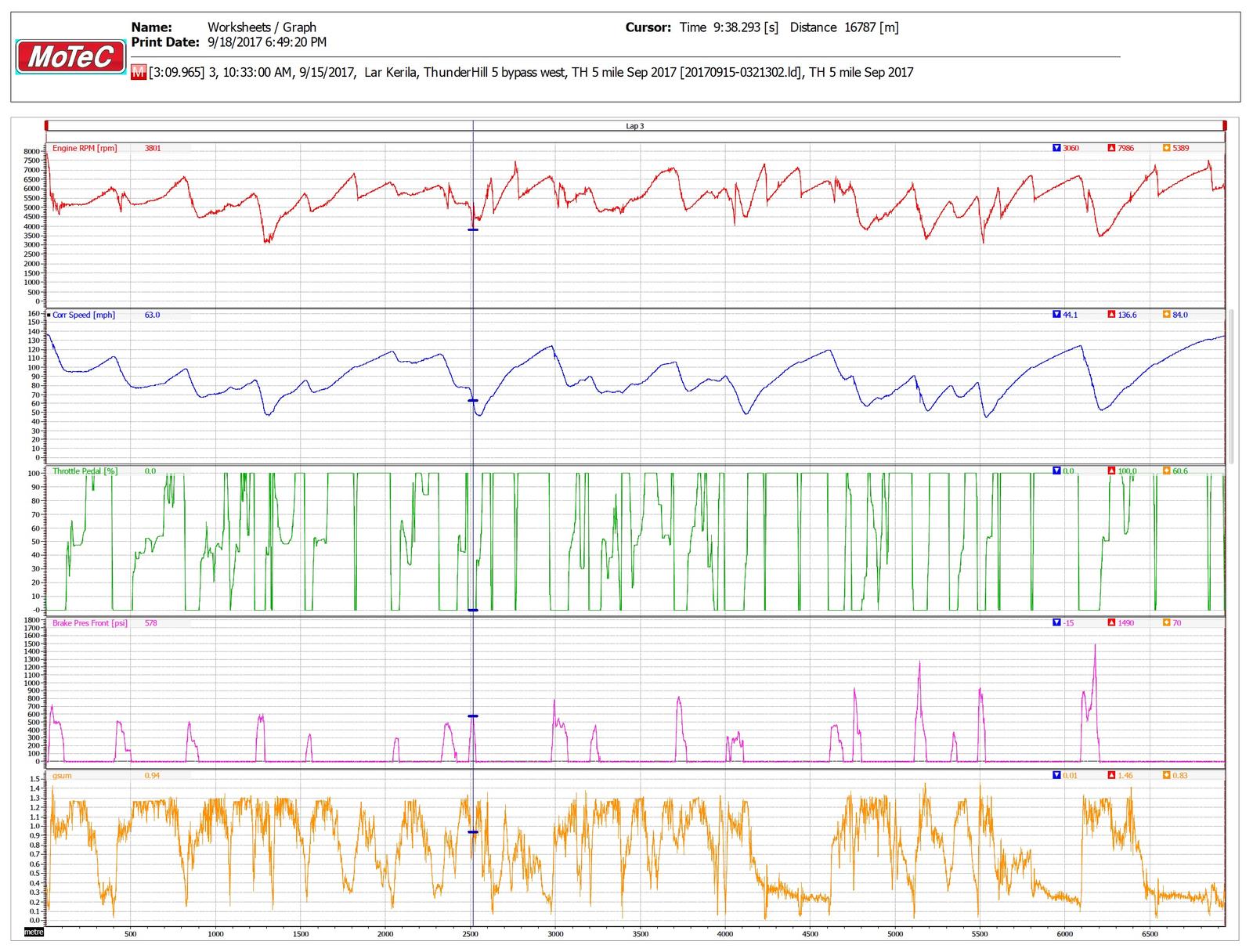This screenshot has height=952, width=1253.
Task: Click the gsum cursor value 0.94
Action: 152,776
